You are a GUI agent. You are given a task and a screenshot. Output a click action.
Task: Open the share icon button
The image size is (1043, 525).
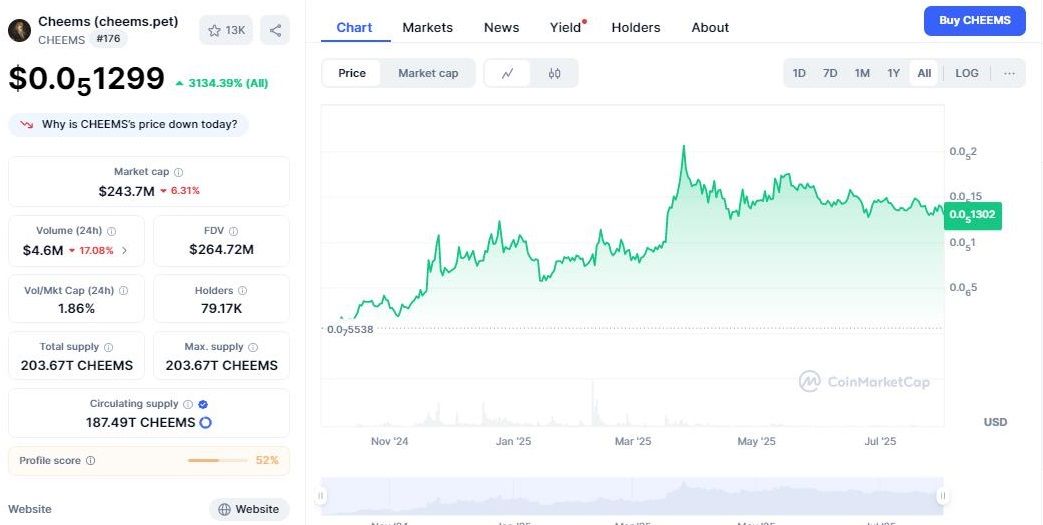point(275,30)
